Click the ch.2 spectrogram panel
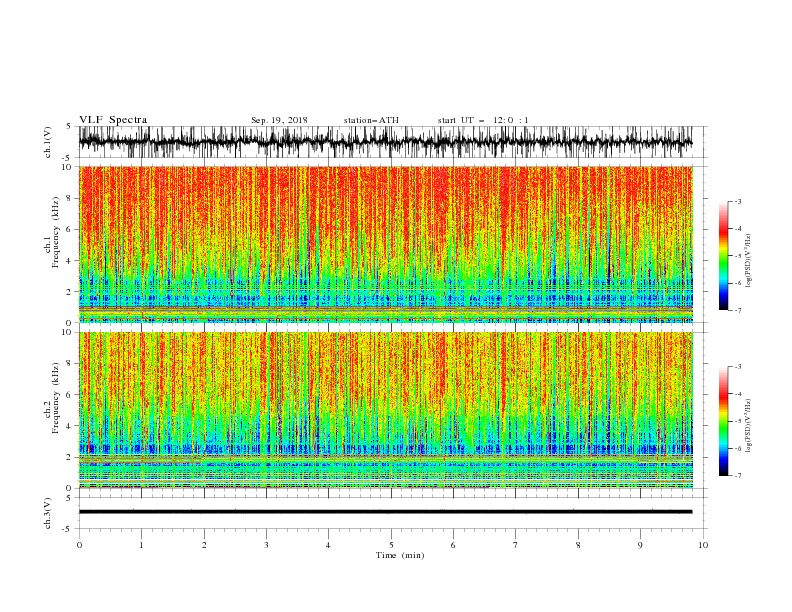Screen dimensions: 792x612 [386, 410]
